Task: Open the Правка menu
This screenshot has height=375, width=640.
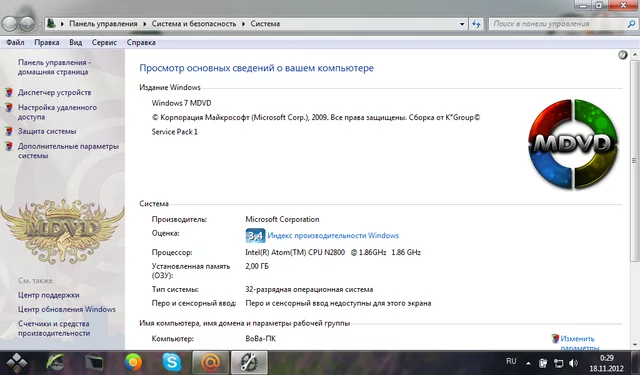Action: 47,42
